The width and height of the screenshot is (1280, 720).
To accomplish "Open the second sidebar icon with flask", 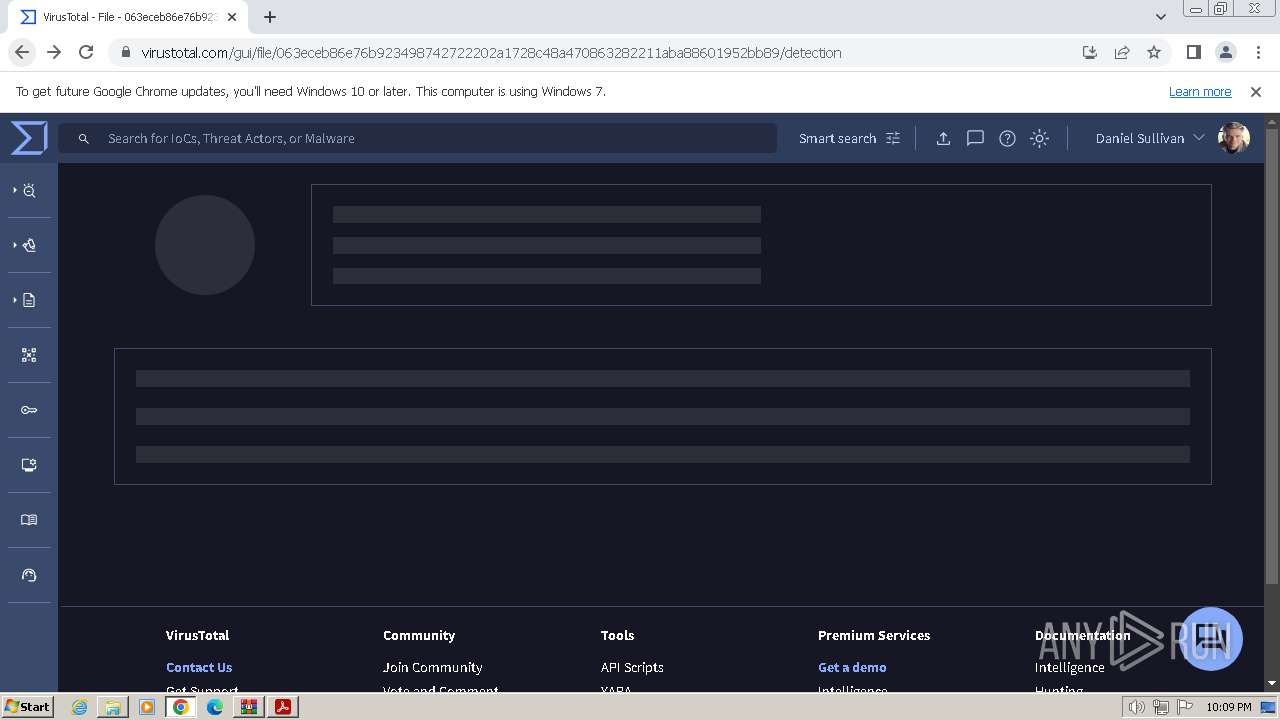I will (29, 245).
